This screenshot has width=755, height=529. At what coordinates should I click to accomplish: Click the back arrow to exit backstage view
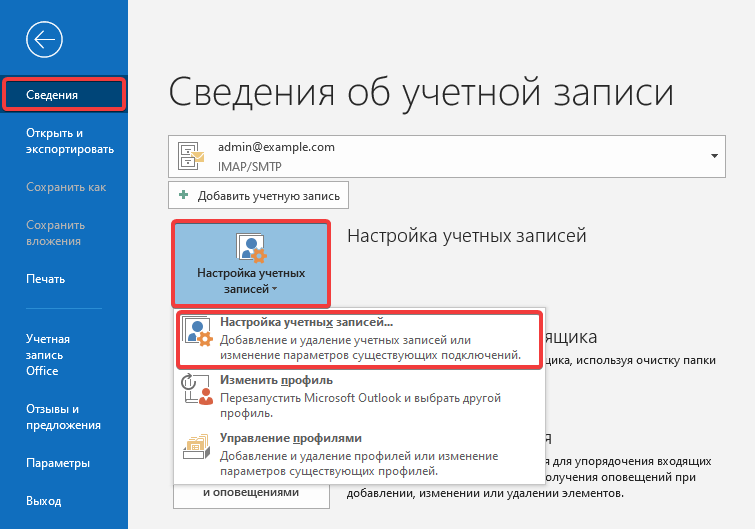pos(45,40)
